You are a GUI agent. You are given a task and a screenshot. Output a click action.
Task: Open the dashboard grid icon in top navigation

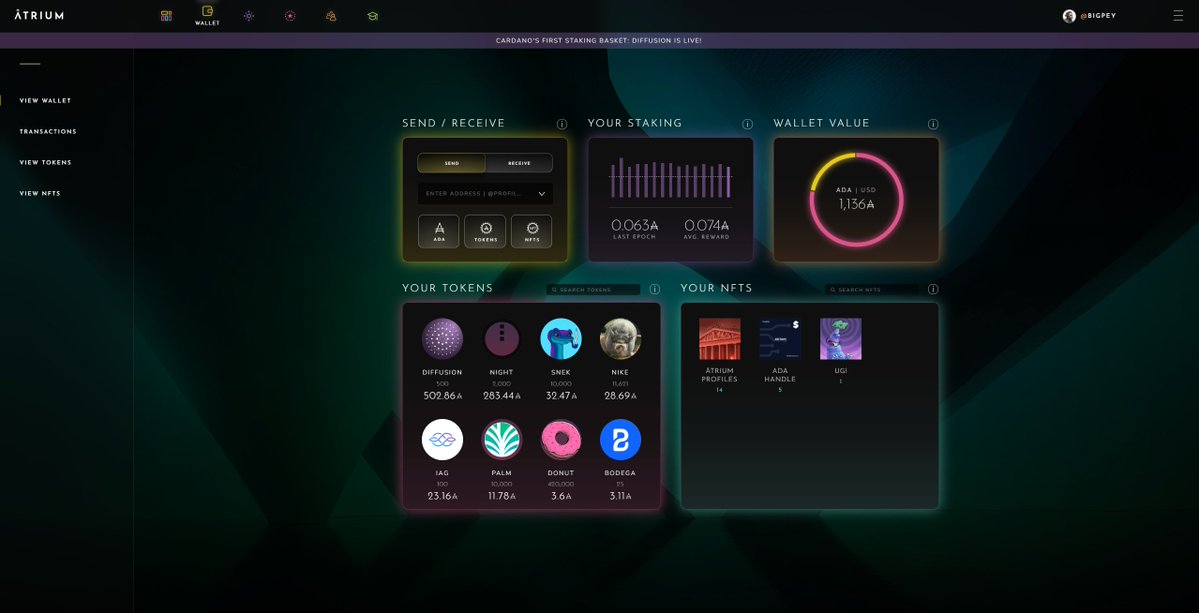tap(166, 16)
